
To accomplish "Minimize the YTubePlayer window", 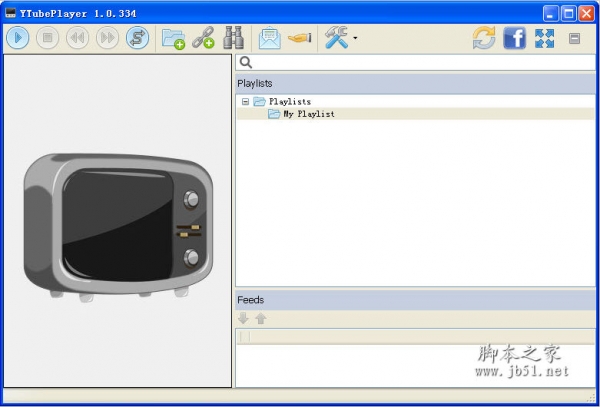I will click(x=551, y=14).
